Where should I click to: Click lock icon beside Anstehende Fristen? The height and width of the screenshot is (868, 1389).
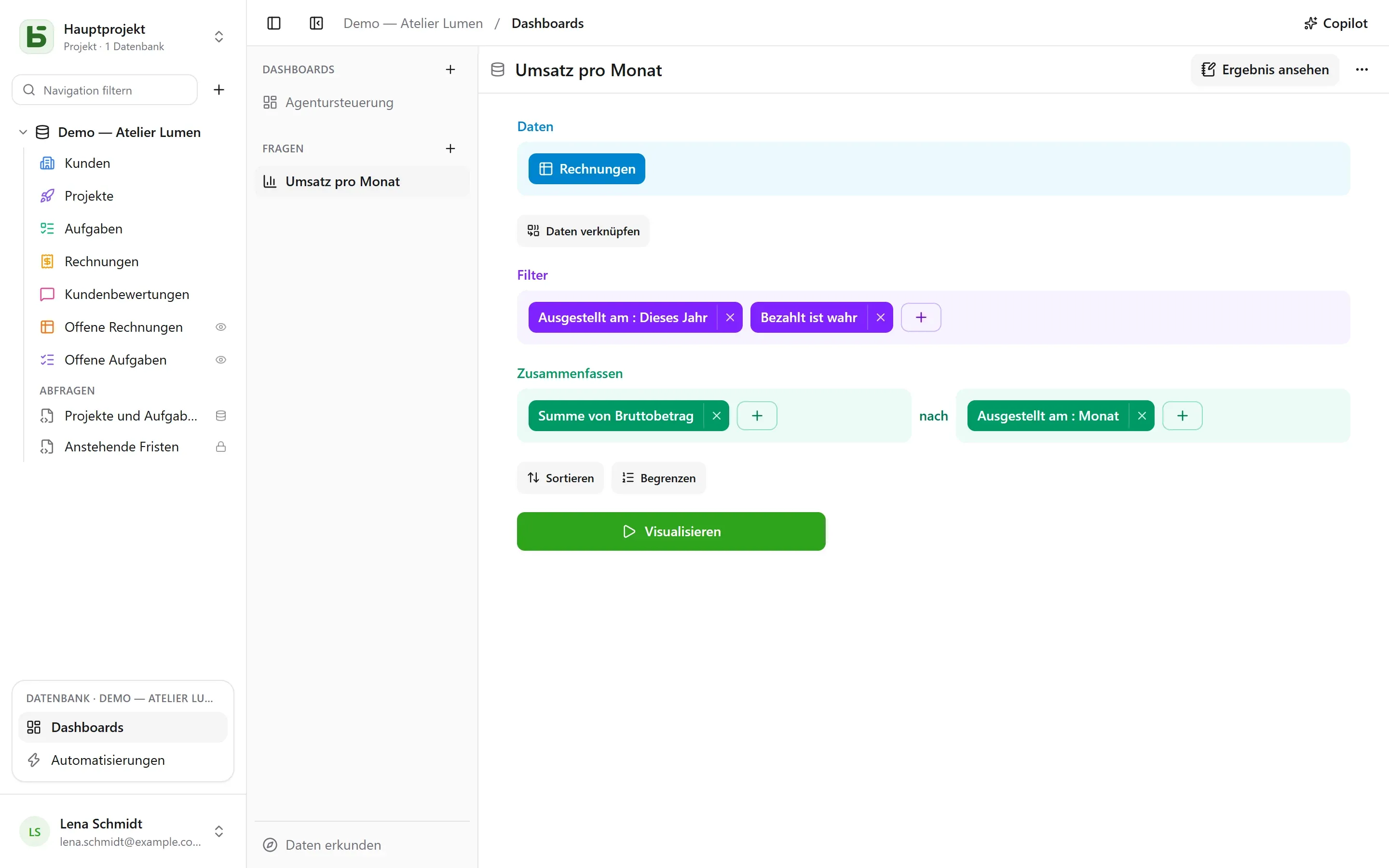point(221,447)
